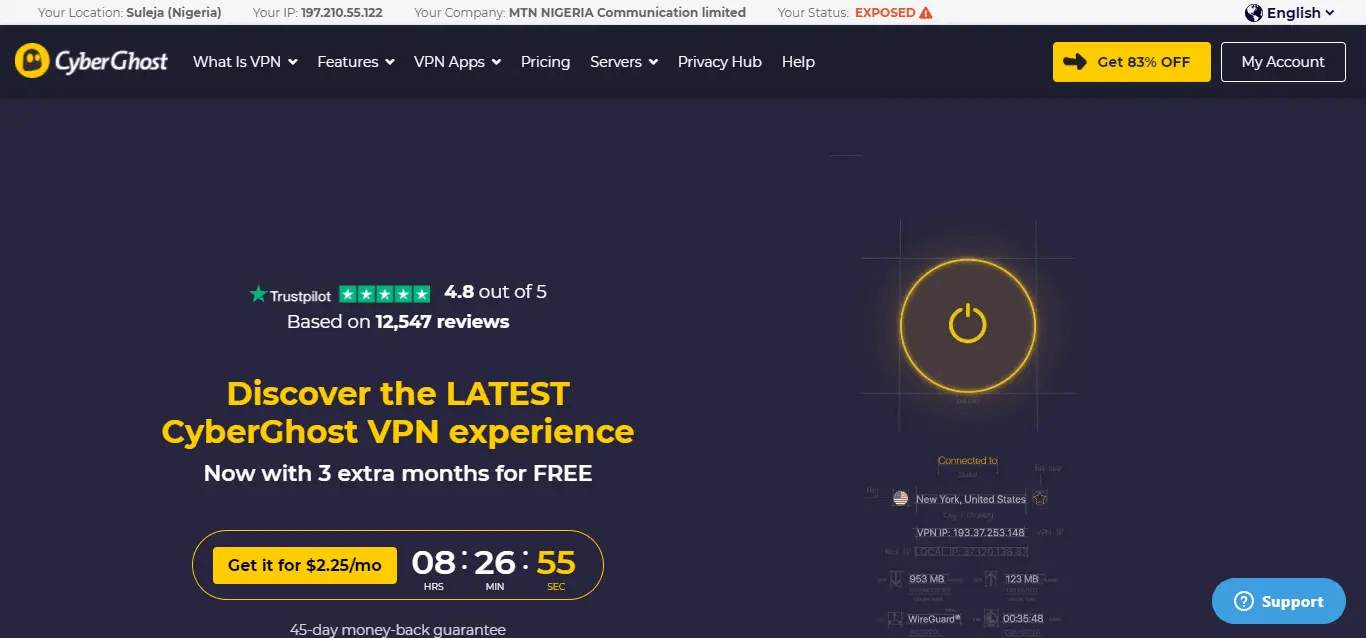
Task: Click the United States flag icon
Action: pyautogui.click(x=901, y=498)
